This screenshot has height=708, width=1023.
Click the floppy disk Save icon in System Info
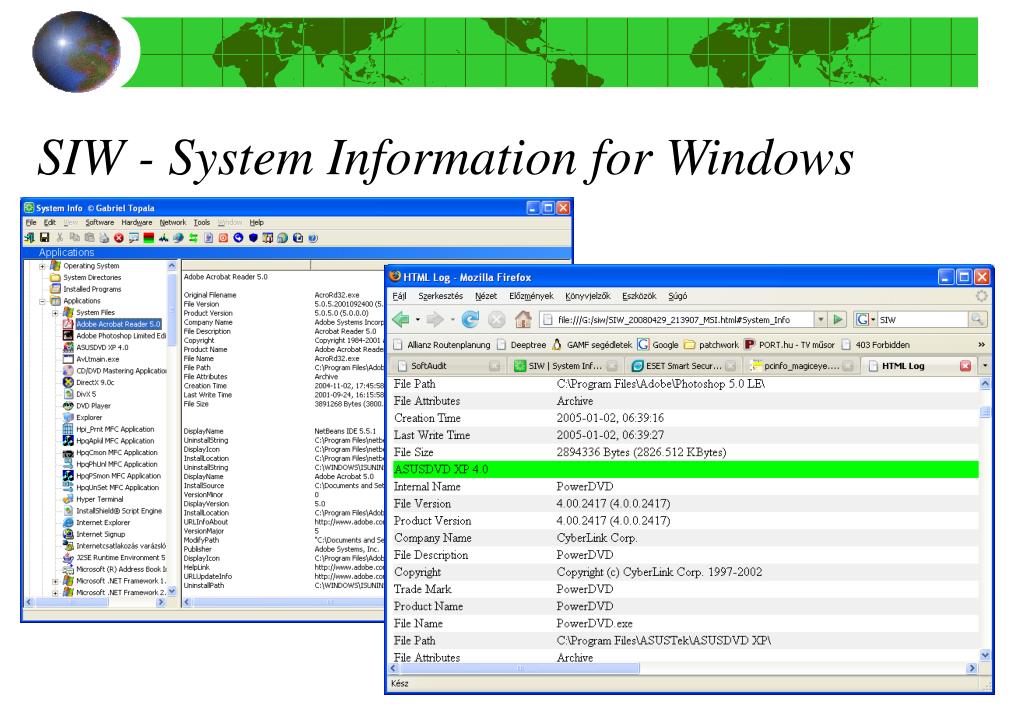(44, 238)
